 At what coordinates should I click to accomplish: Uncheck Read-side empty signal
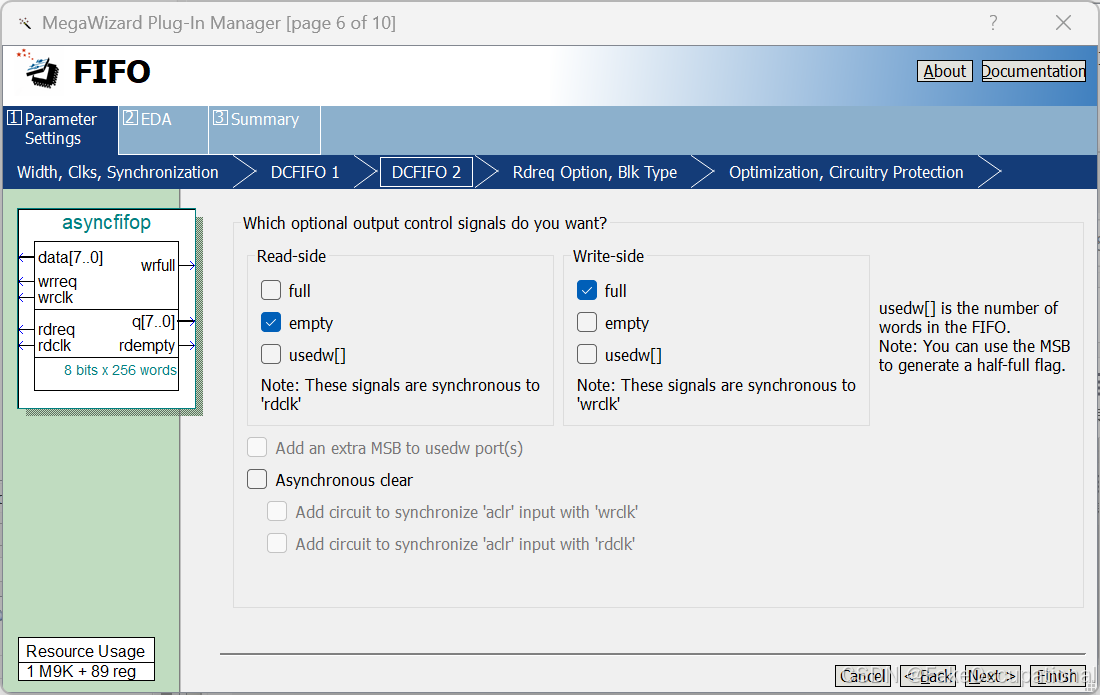click(x=271, y=323)
